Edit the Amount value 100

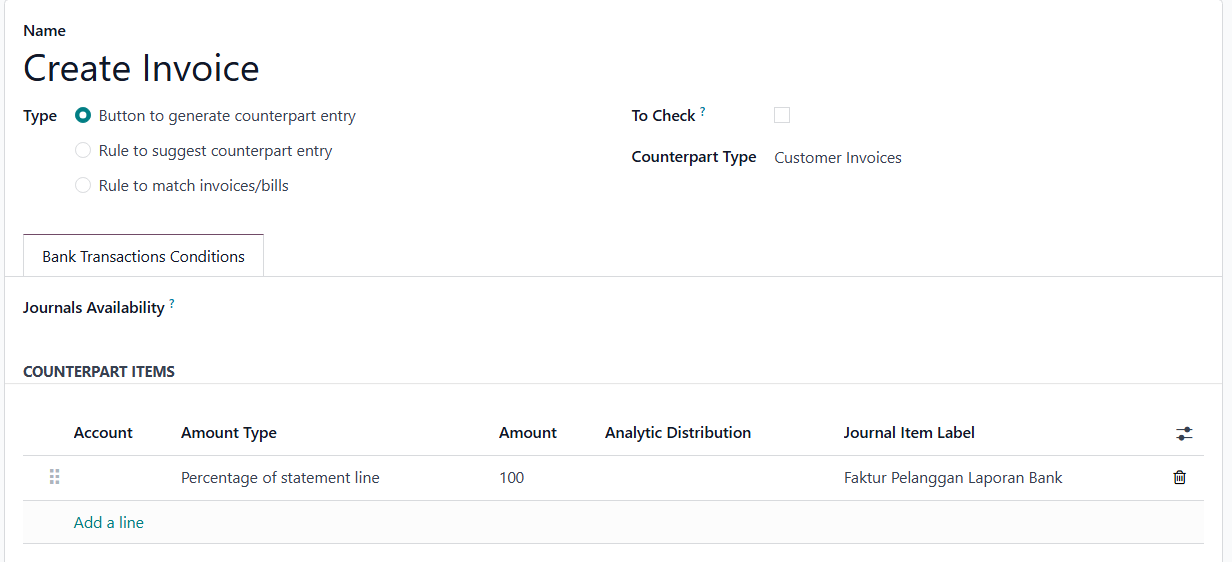pyautogui.click(x=545, y=478)
